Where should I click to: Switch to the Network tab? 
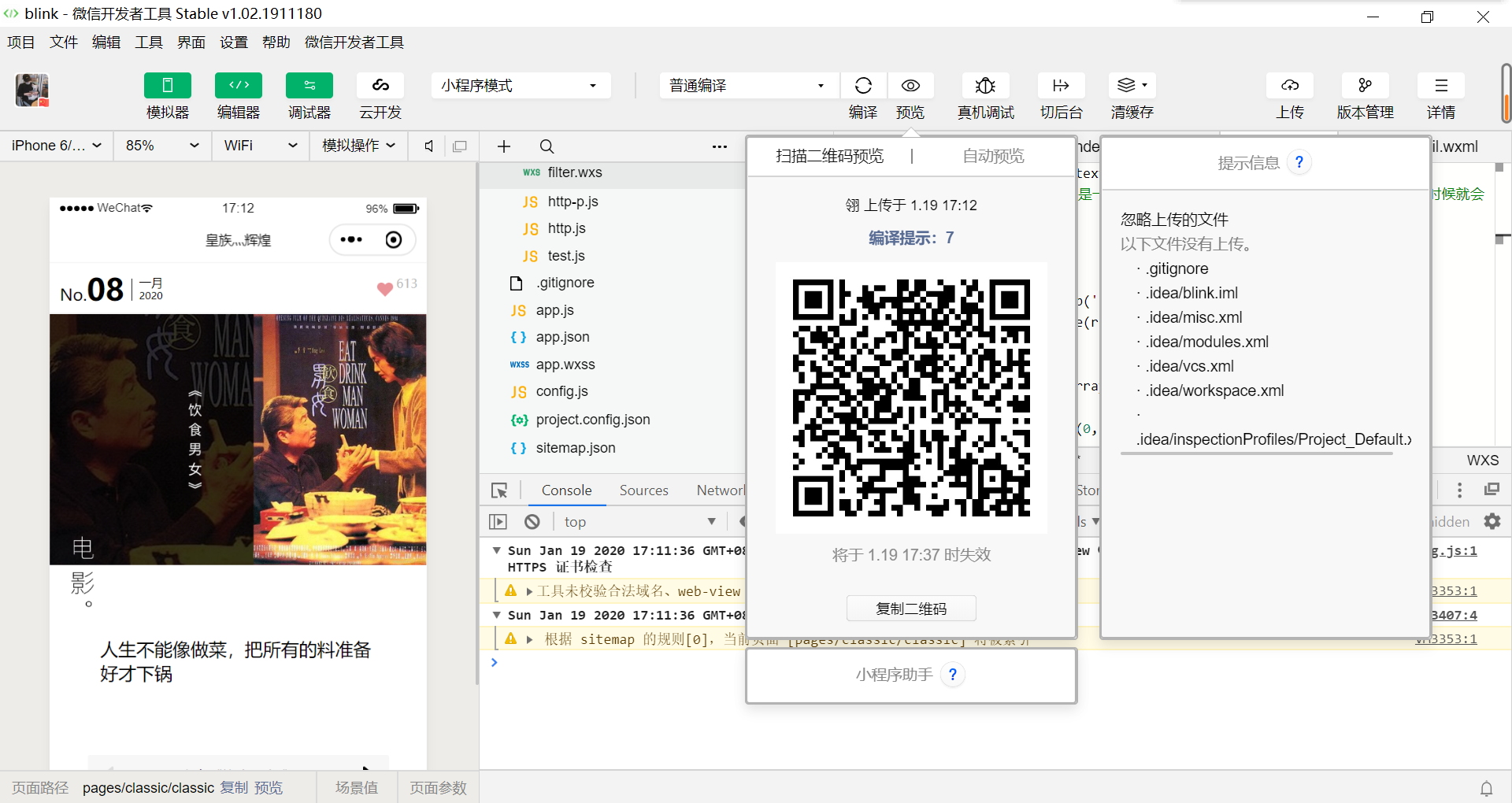(720, 490)
